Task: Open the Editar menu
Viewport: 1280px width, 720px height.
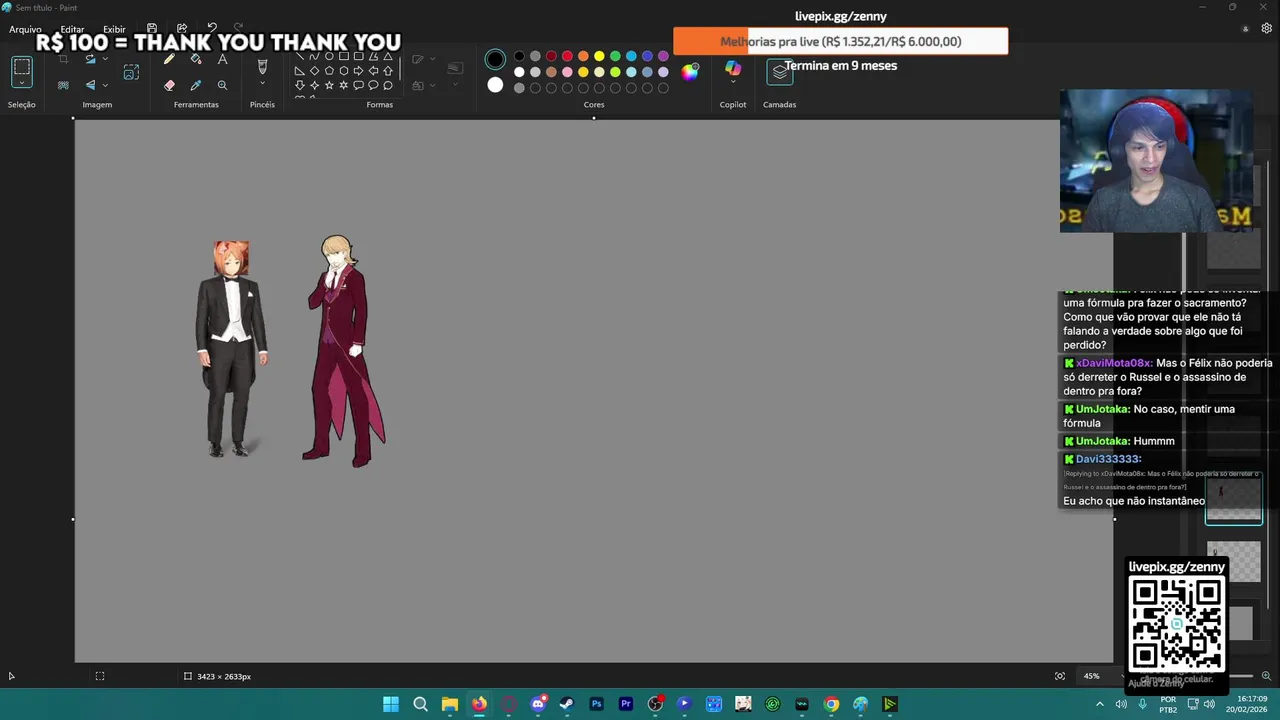Action: pos(72,29)
